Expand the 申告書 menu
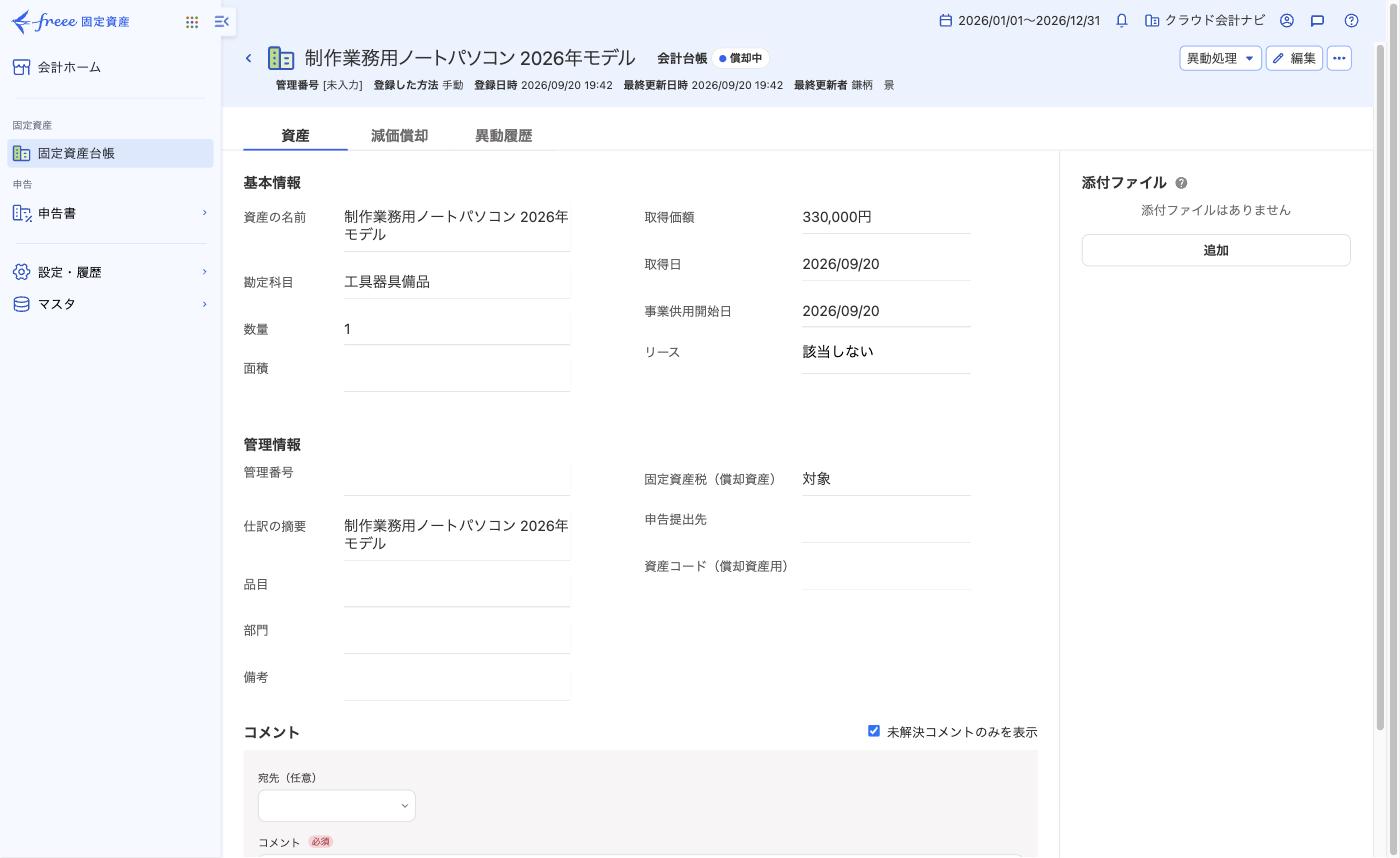Image resolution: width=1400 pixels, height=858 pixels. click(x=110, y=213)
